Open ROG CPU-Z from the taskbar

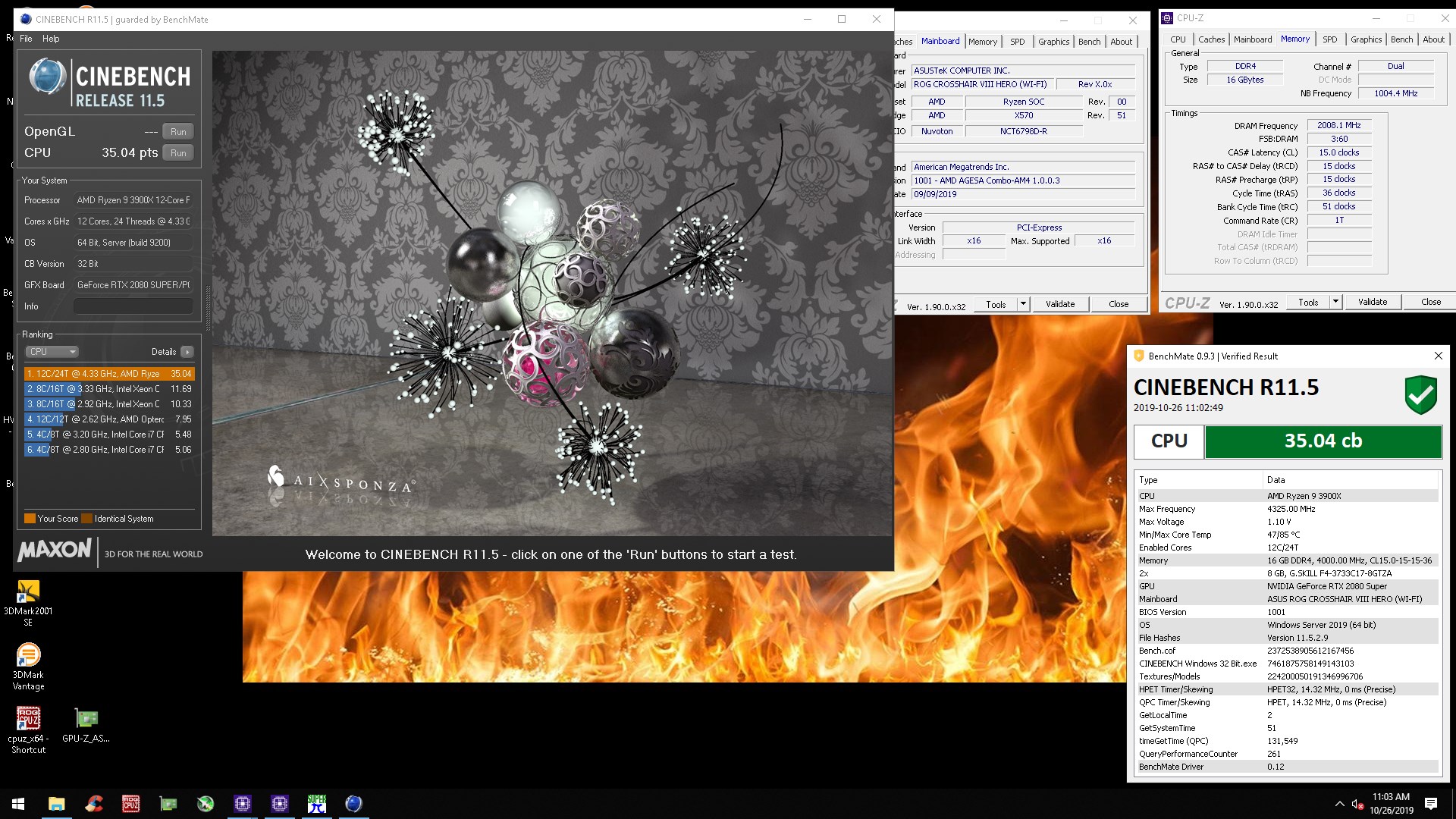tap(130, 804)
